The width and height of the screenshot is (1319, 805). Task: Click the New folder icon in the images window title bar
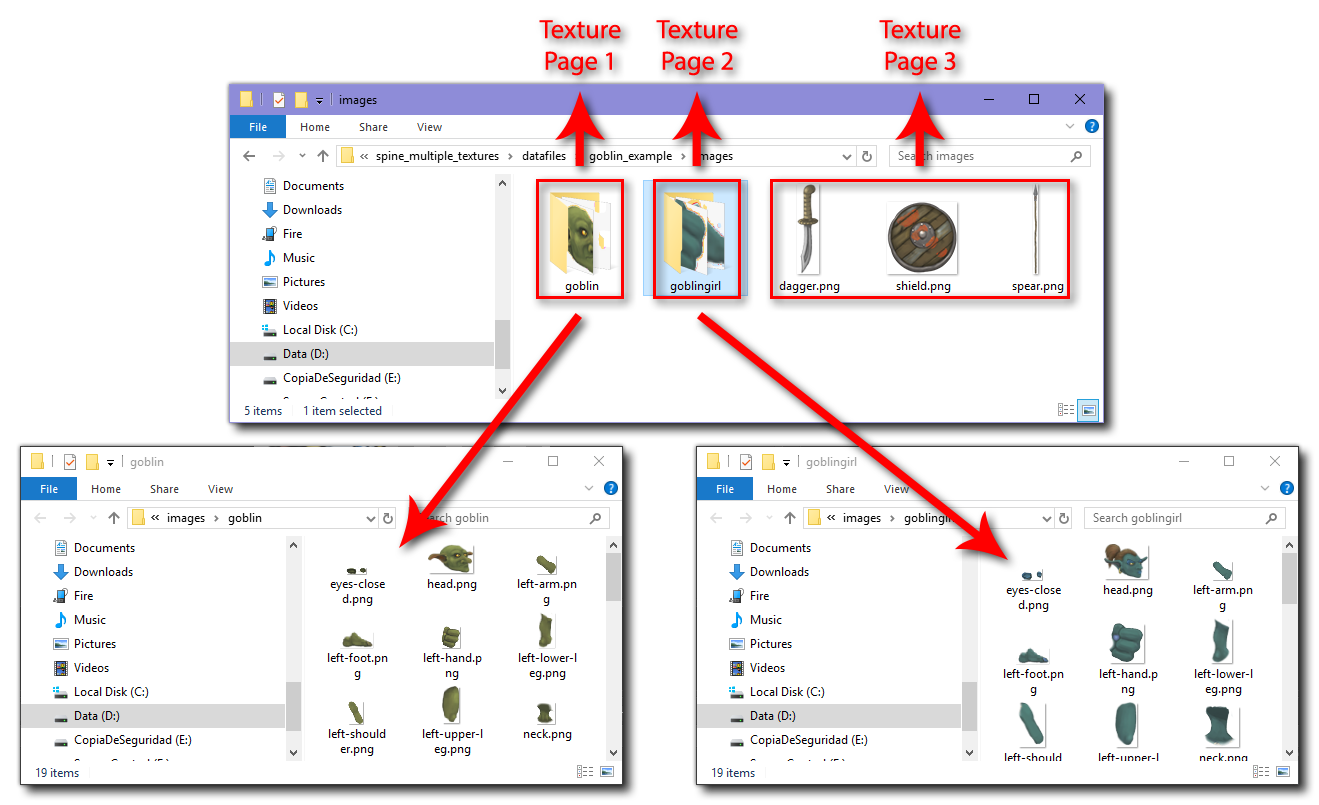click(x=301, y=100)
